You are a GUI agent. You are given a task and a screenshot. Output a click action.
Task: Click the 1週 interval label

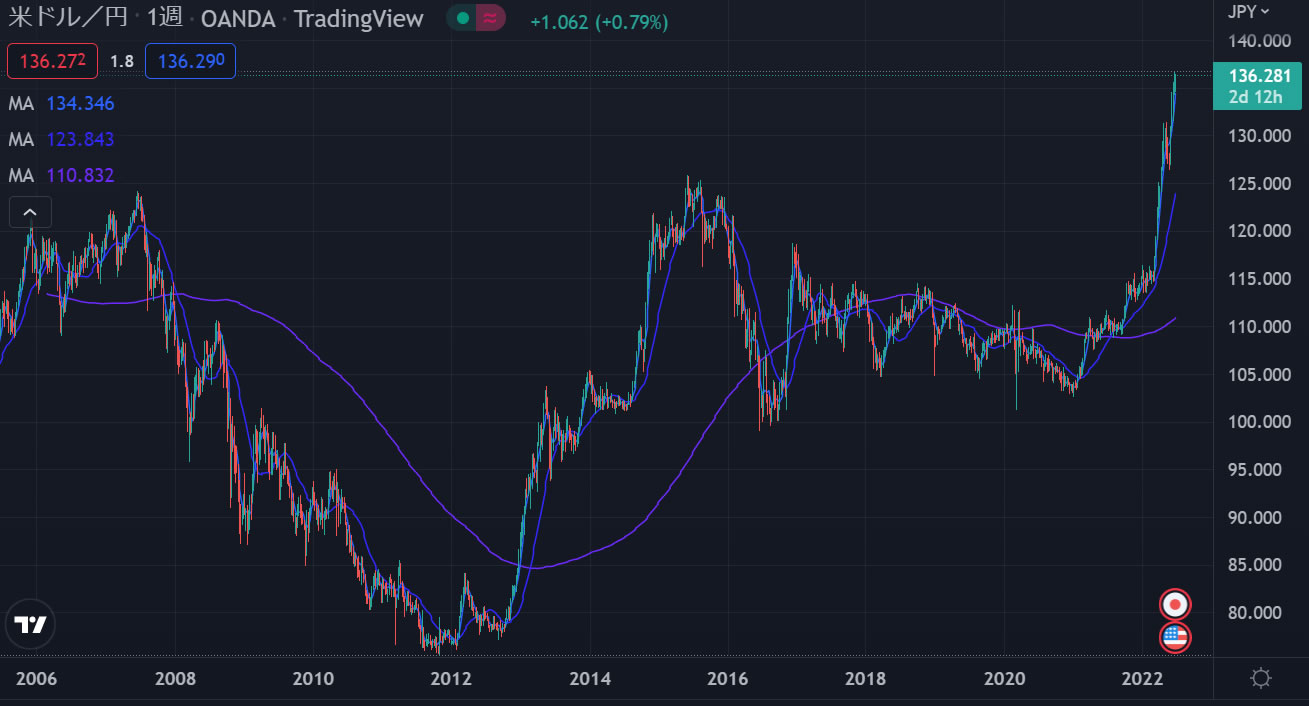164,18
